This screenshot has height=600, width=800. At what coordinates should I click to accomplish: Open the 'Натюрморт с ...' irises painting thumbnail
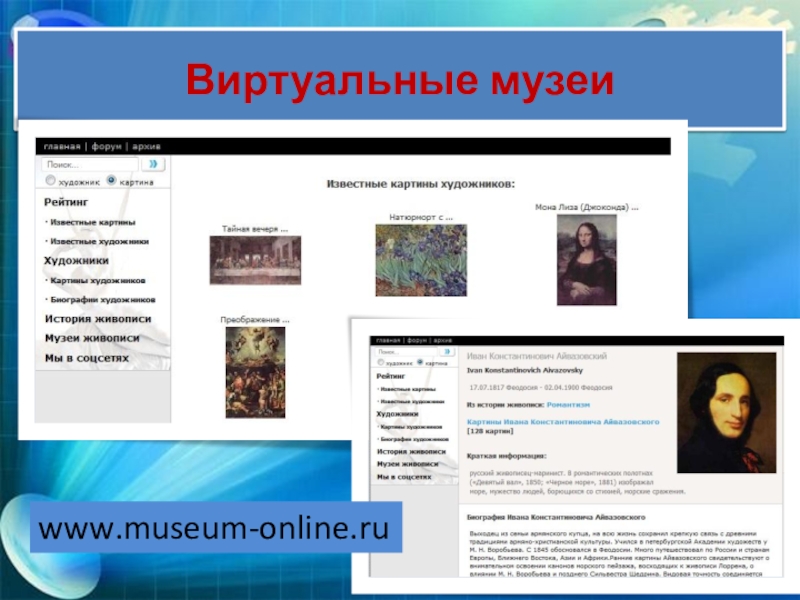(x=421, y=260)
